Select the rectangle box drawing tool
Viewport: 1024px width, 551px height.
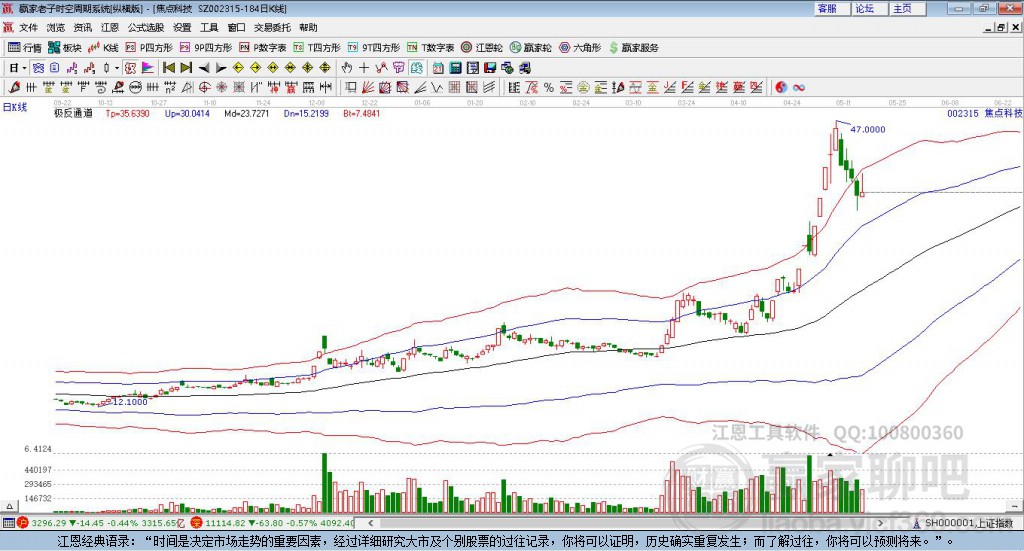[x=351, y=87]
